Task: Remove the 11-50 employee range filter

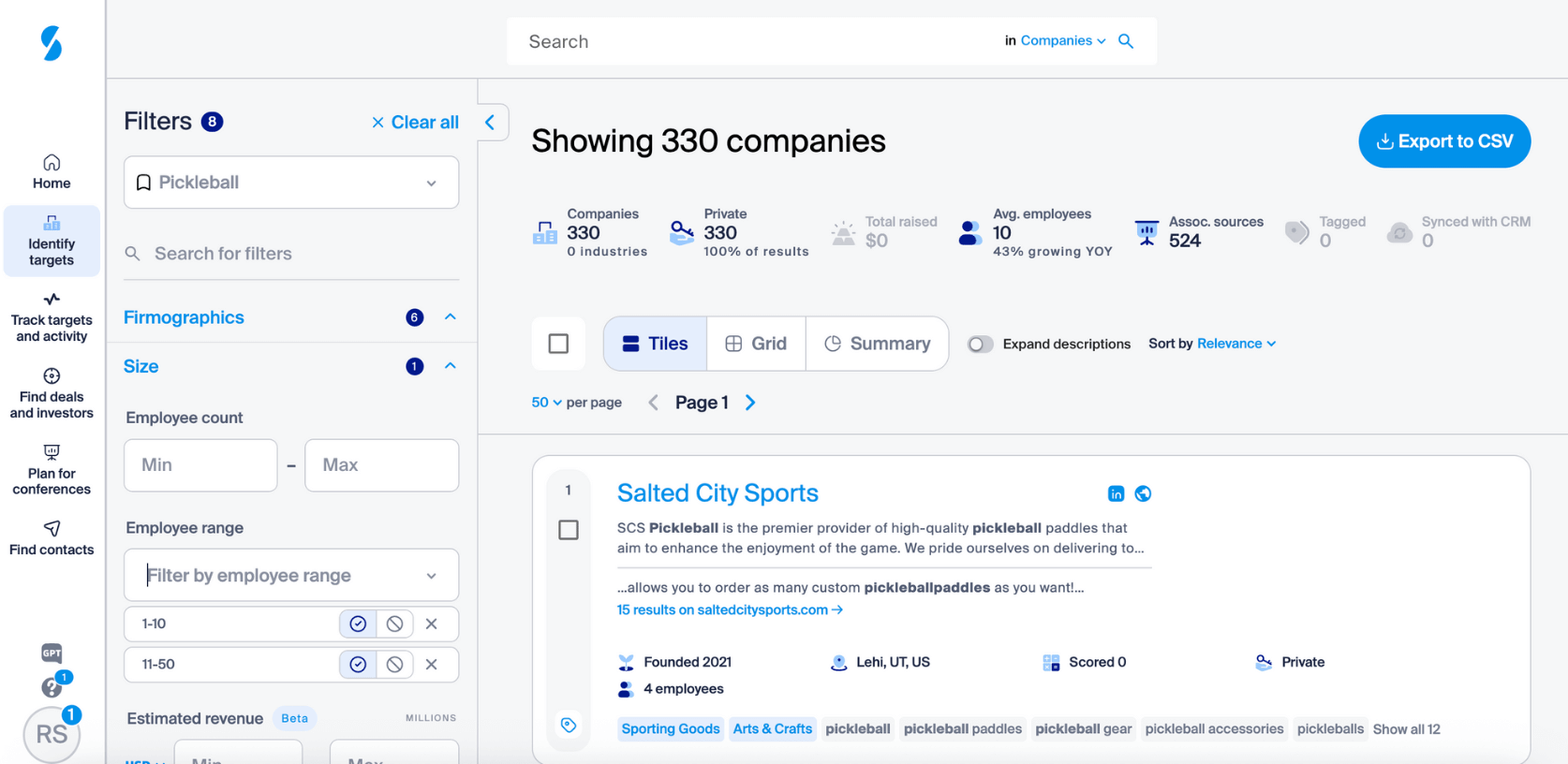Action: tap(432, 664)
